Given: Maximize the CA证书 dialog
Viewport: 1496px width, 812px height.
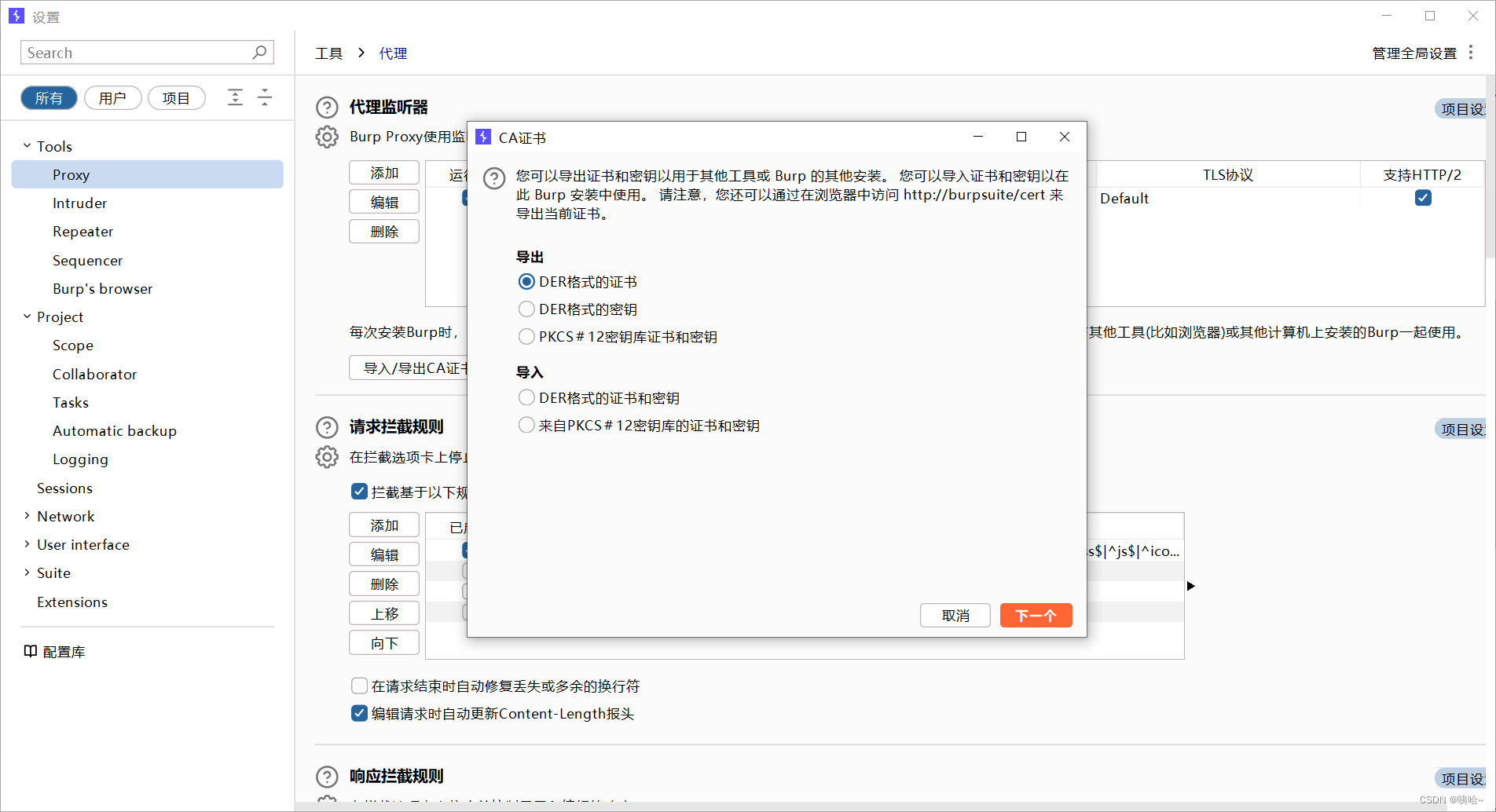Looking at the screenshot, I should [1021, 137].
